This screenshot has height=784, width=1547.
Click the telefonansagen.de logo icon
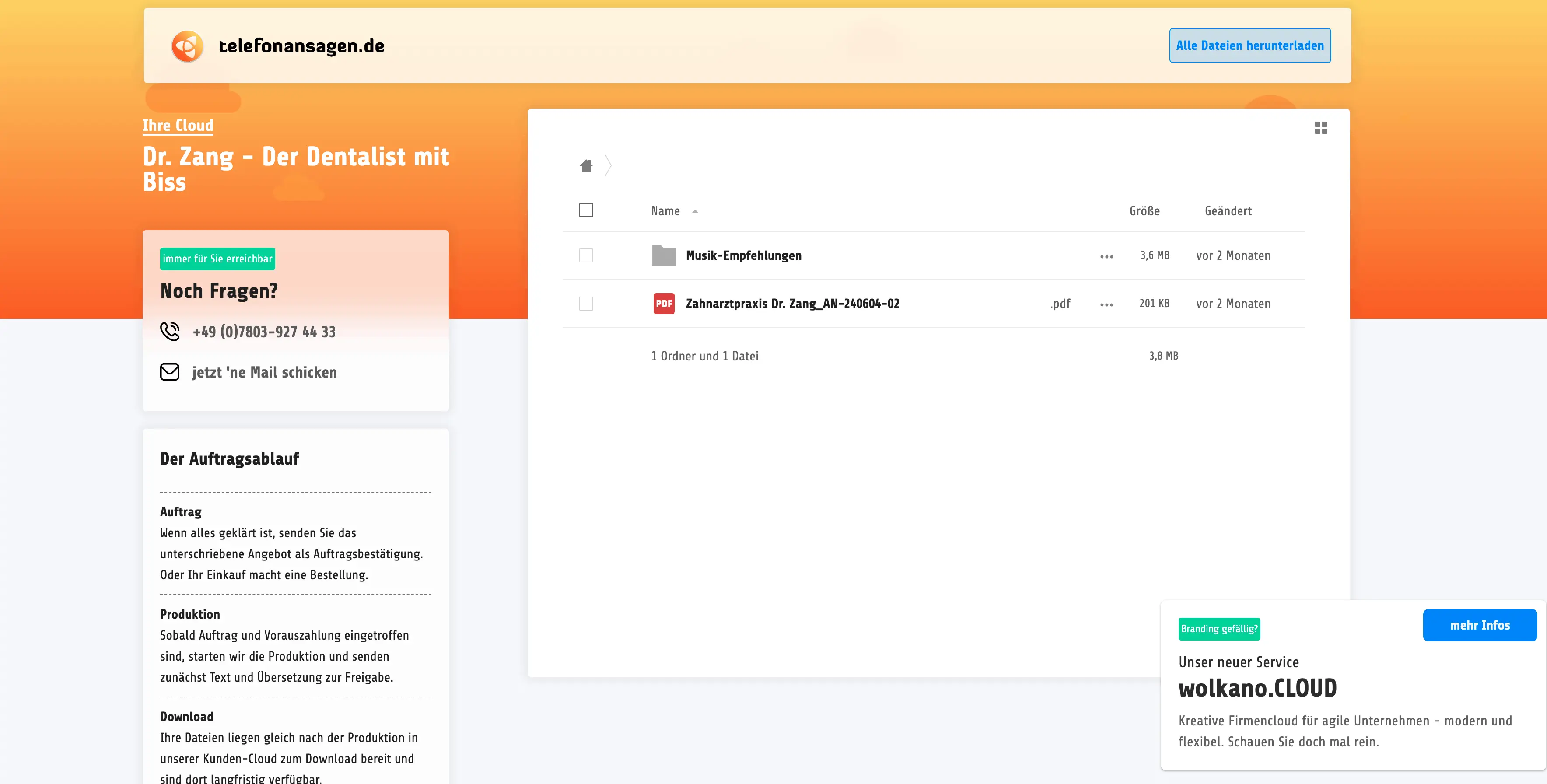(187, 46)
